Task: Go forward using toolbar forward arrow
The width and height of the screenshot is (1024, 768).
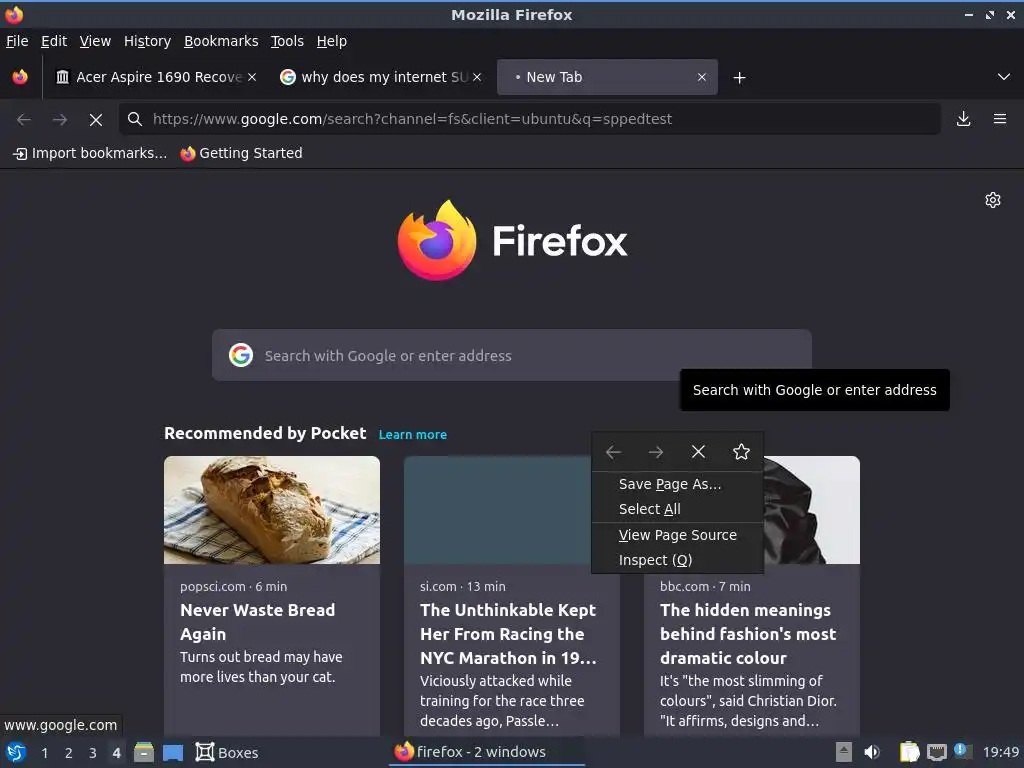Action: 60,120
